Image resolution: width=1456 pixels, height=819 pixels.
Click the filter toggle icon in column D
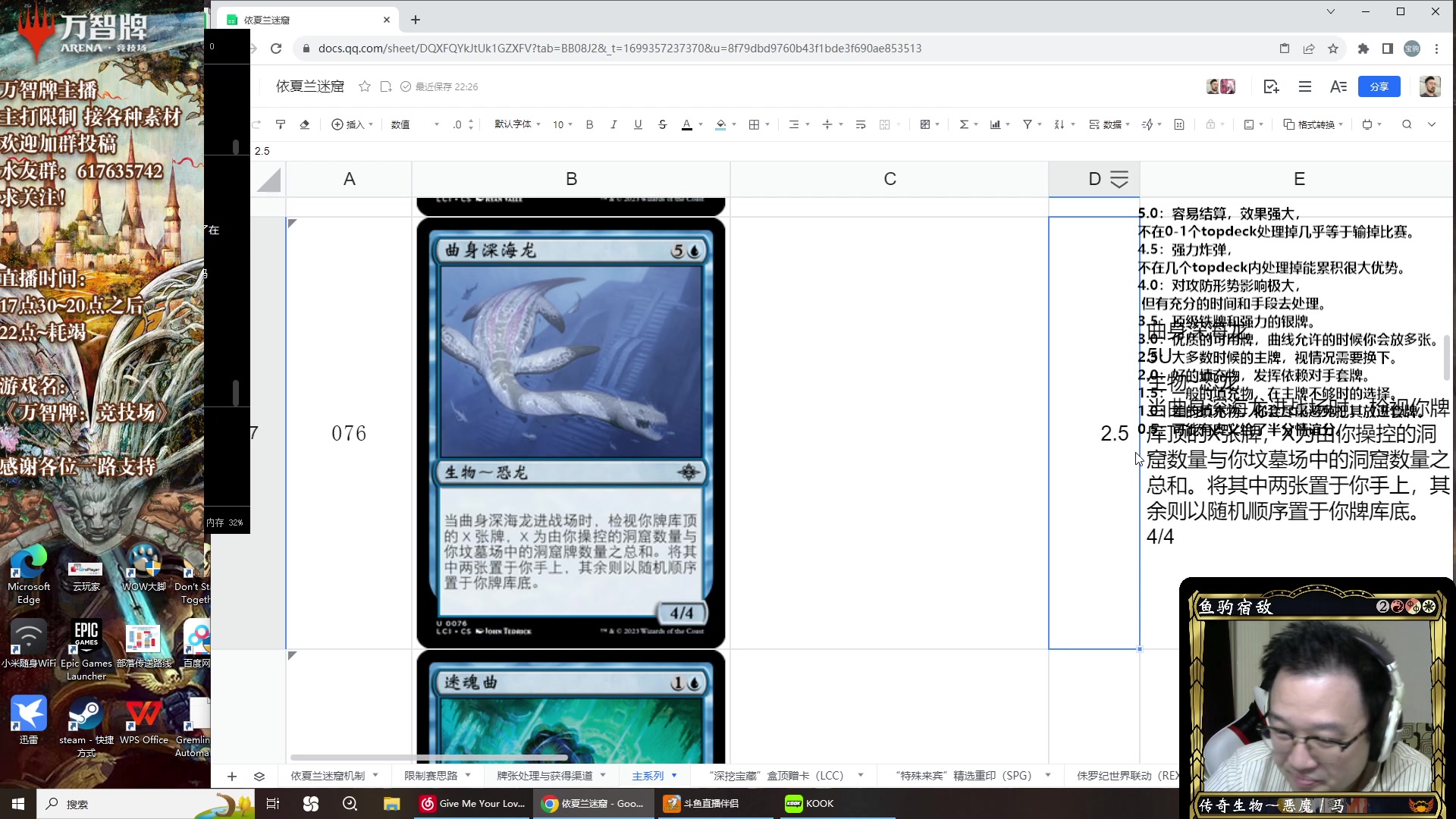pyautogui.click(x=1119, y=179)
